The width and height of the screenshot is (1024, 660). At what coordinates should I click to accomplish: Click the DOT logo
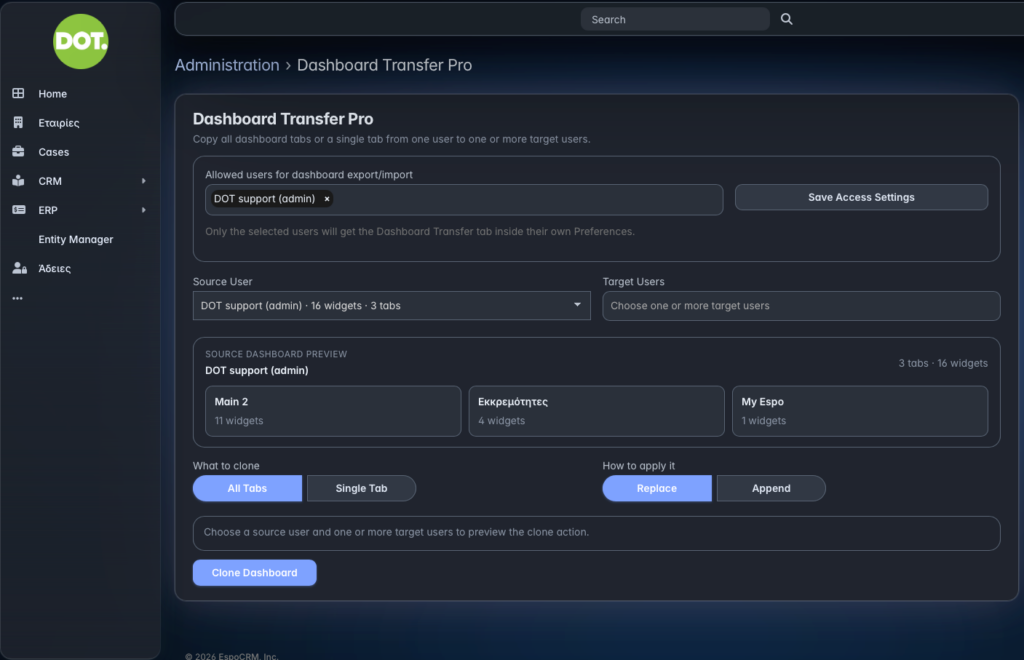pyautogui.click(x=80, y=41)
